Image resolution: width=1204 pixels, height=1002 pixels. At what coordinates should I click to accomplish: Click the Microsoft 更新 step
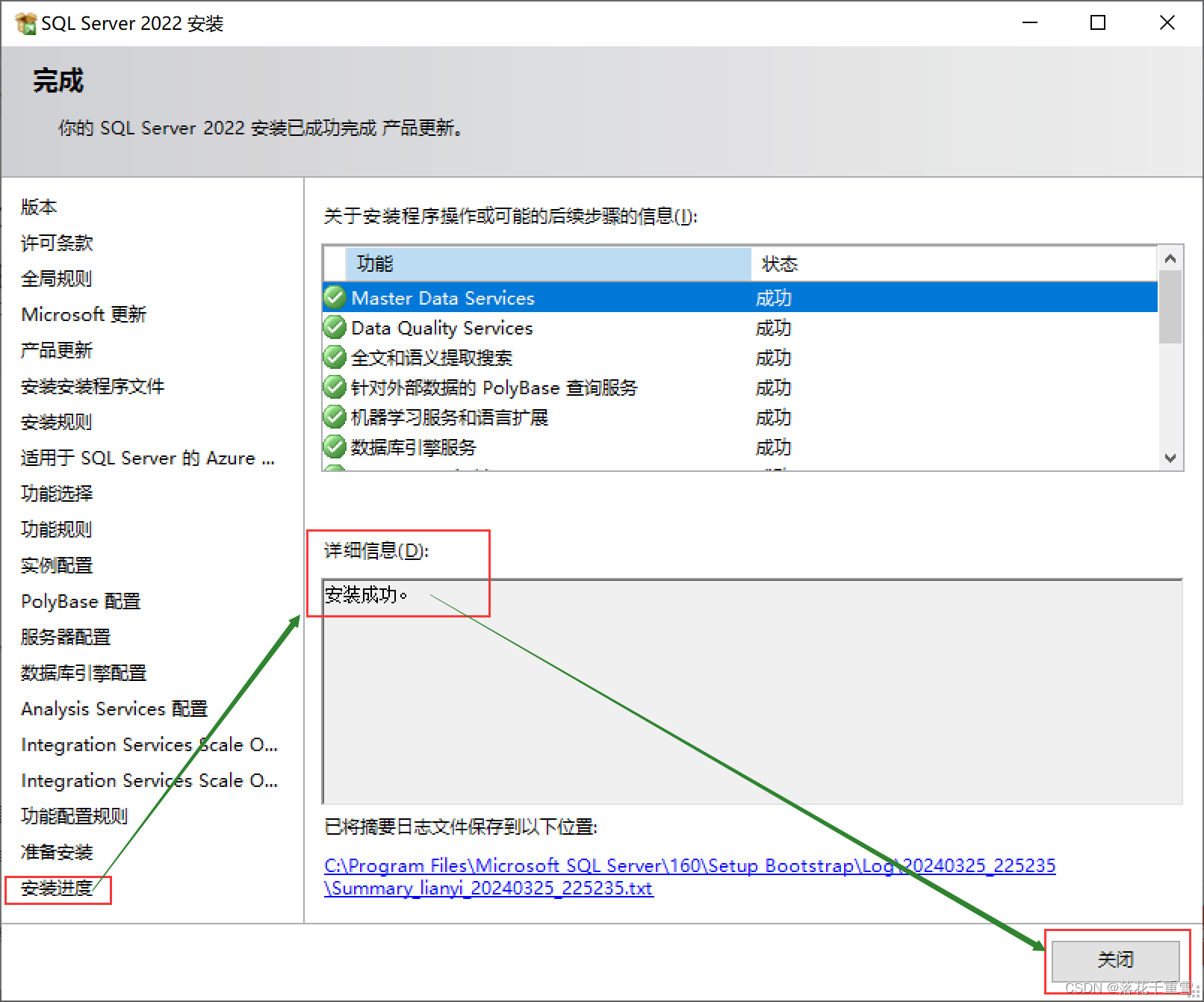click(84, 314)
